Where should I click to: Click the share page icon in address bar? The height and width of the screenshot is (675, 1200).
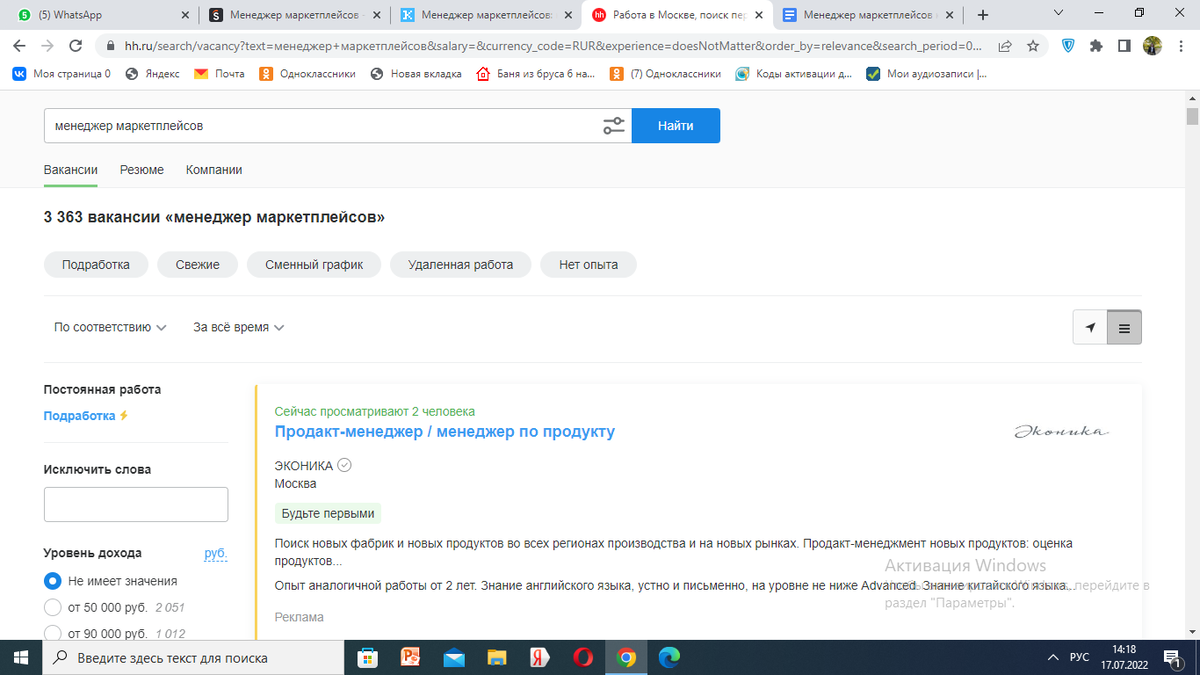point(1005,46)
